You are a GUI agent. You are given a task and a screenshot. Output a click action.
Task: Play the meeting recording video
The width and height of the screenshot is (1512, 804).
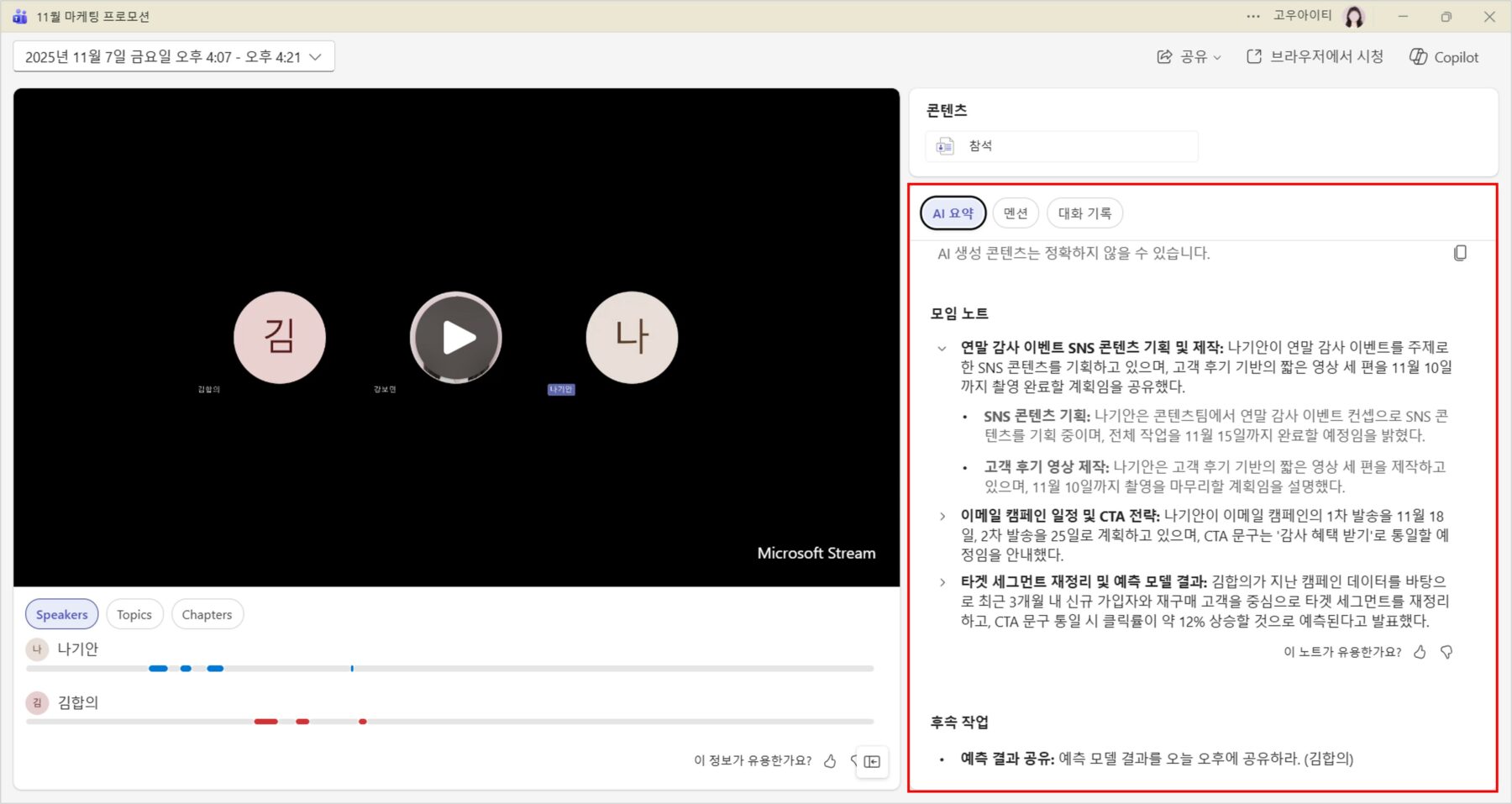click(x=456, y=338)
